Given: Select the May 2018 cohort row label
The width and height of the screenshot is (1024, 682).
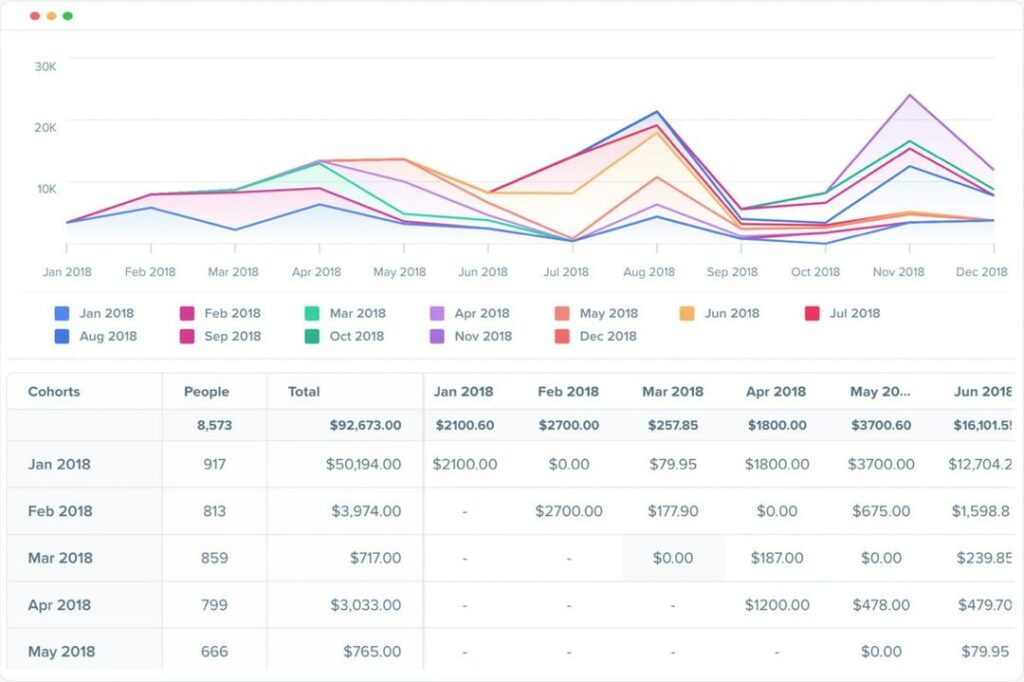Looking at the screenshot, I should (x=61, y=652).
